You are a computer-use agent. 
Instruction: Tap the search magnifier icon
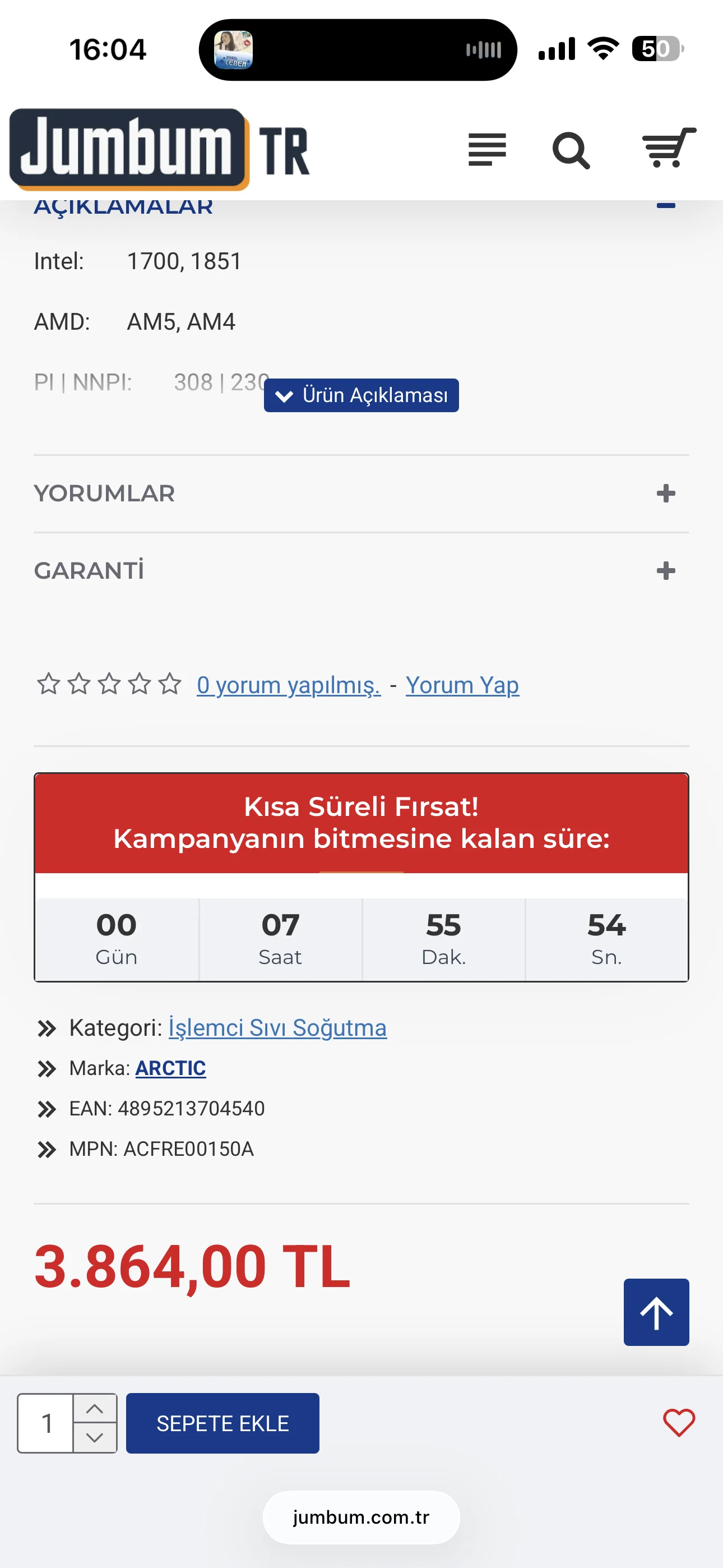pos(571,150)
